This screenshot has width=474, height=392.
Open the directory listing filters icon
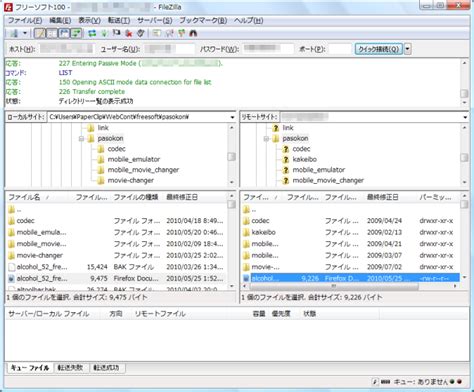pos(157,33)
